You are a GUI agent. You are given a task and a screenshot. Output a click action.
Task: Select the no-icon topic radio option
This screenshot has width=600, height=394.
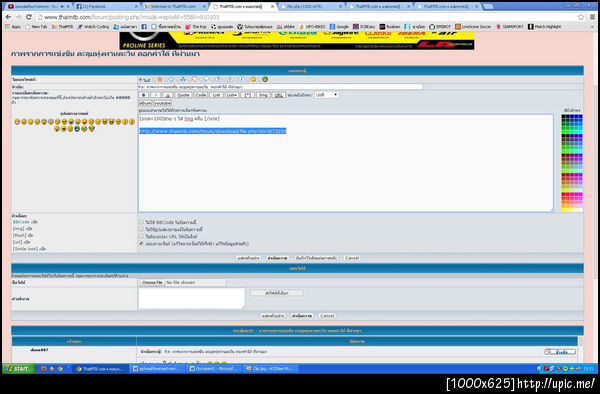tap(140, 80)
